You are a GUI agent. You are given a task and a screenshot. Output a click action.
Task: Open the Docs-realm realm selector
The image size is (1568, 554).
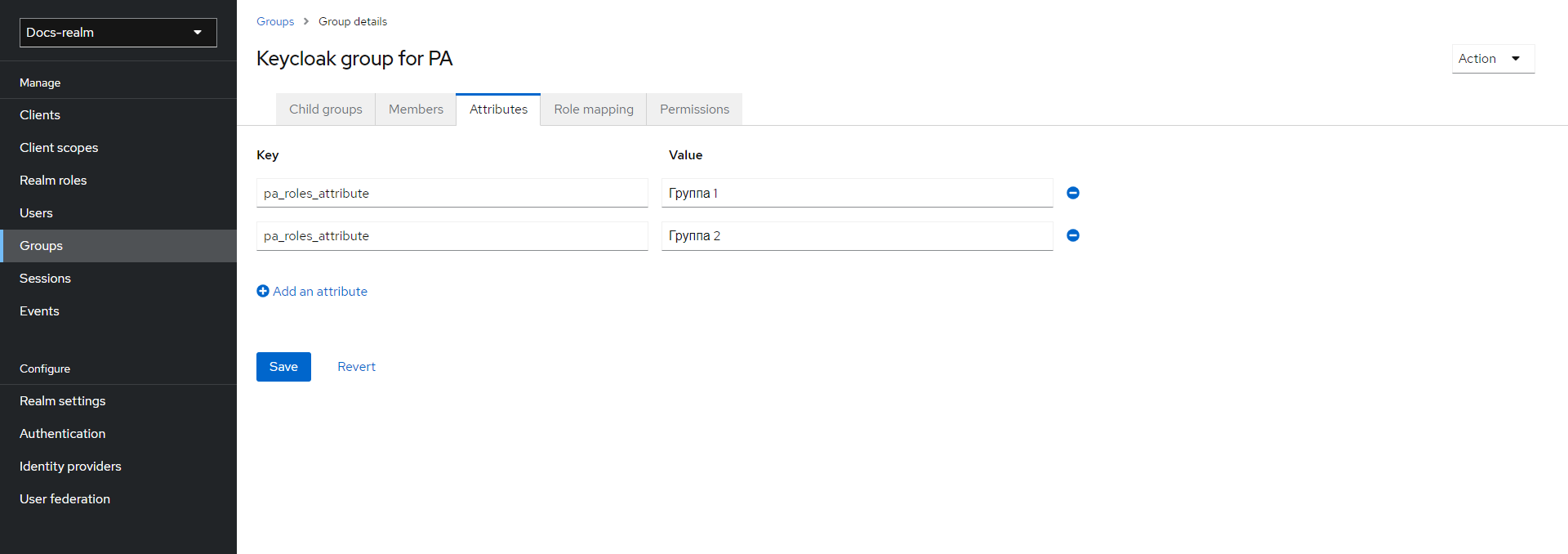point(118,33)
